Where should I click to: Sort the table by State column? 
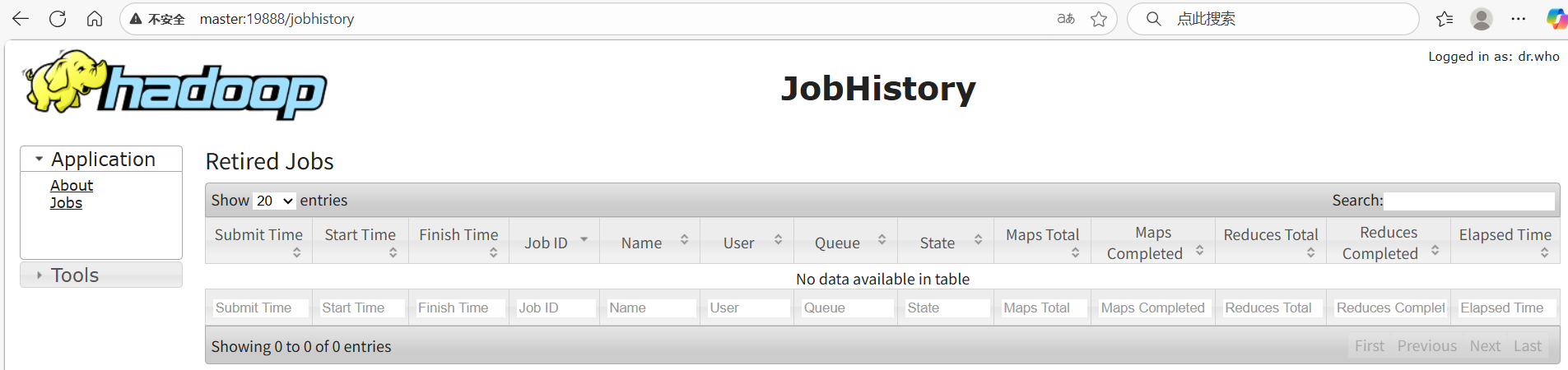[946, 241]
